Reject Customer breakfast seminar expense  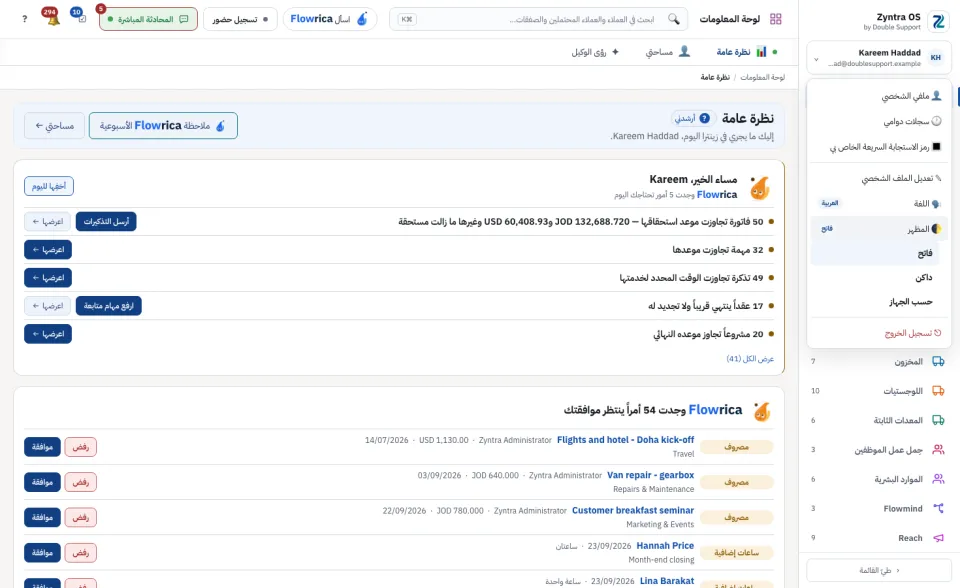click(81, 518)
